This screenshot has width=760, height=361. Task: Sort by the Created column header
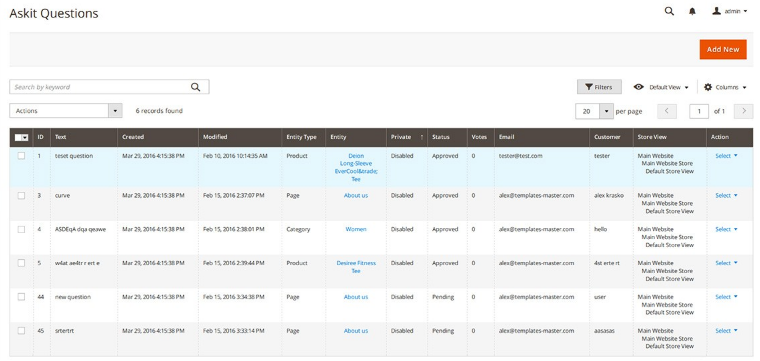(x=158, y=137)
